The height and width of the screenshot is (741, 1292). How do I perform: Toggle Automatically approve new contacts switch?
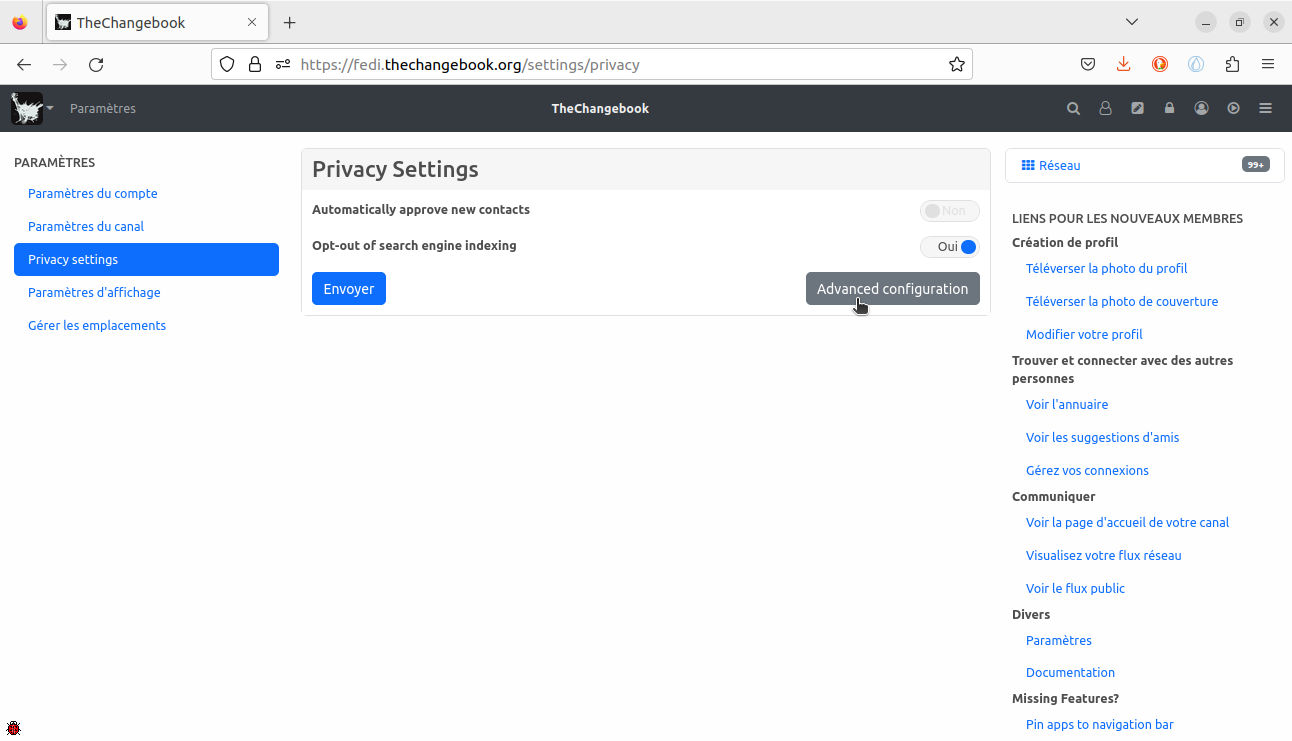click(949, 211)
